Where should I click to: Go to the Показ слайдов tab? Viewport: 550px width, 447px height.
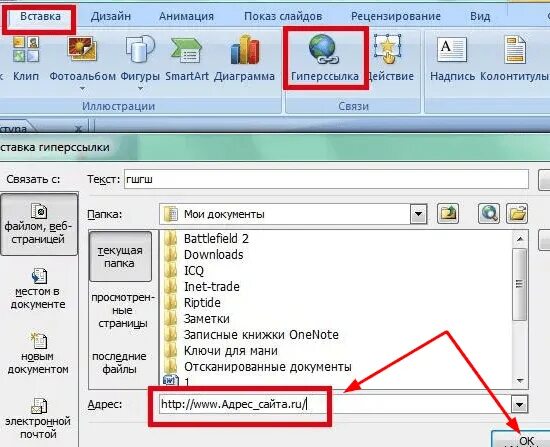(283, 16)
